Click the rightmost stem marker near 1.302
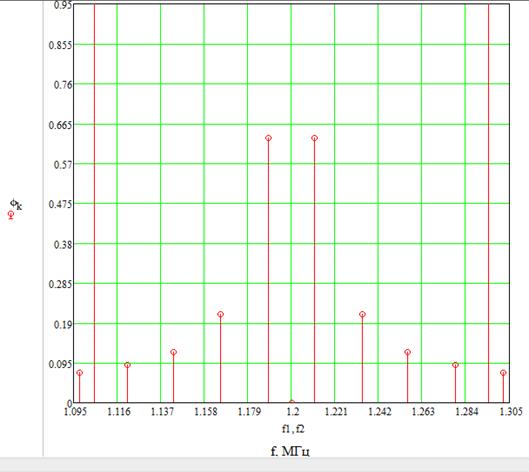Screen dimensions: 529x472 tap(503, 373)
